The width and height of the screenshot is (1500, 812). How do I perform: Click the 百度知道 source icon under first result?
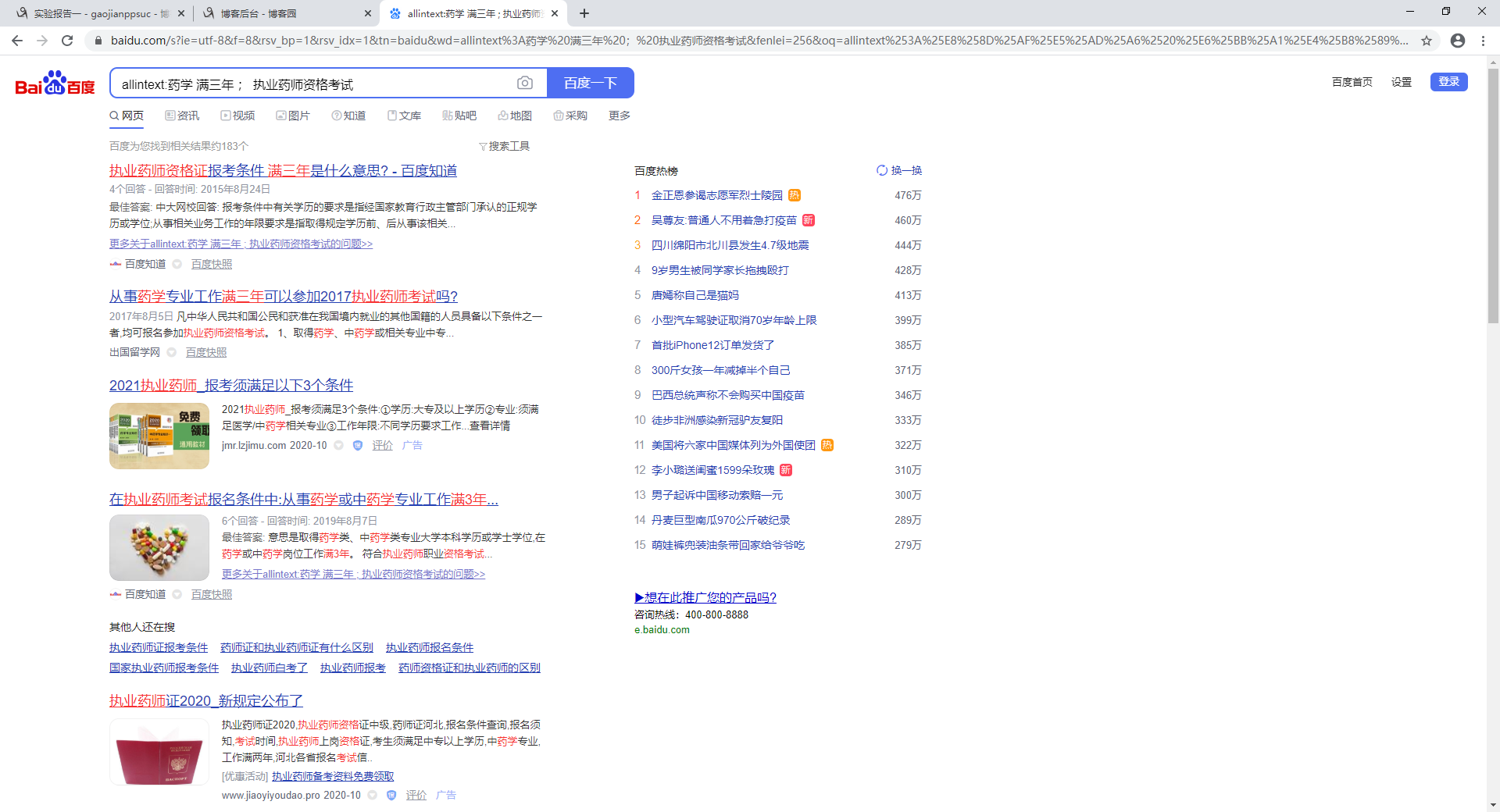click(x=115, y=264)
